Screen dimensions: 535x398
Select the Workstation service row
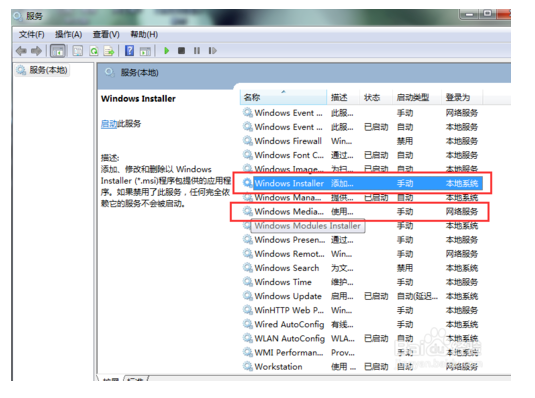coord(361,367)
